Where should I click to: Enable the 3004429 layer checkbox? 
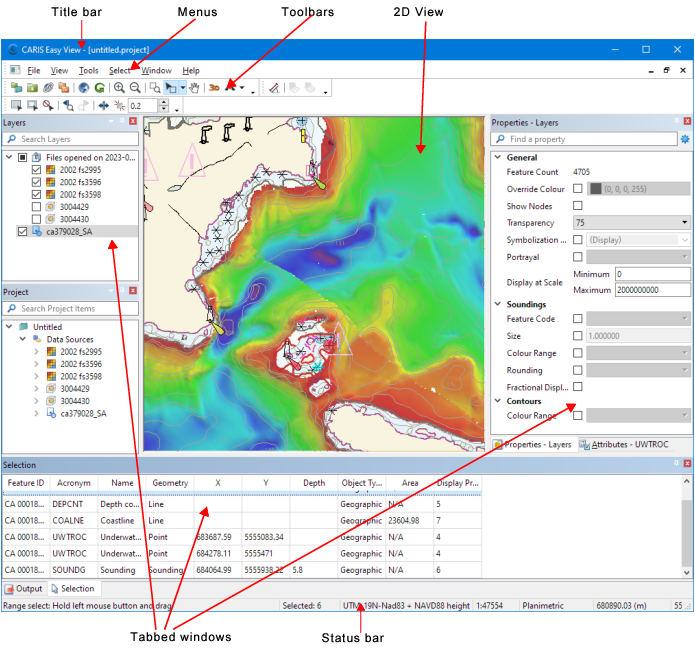(37, 205)
